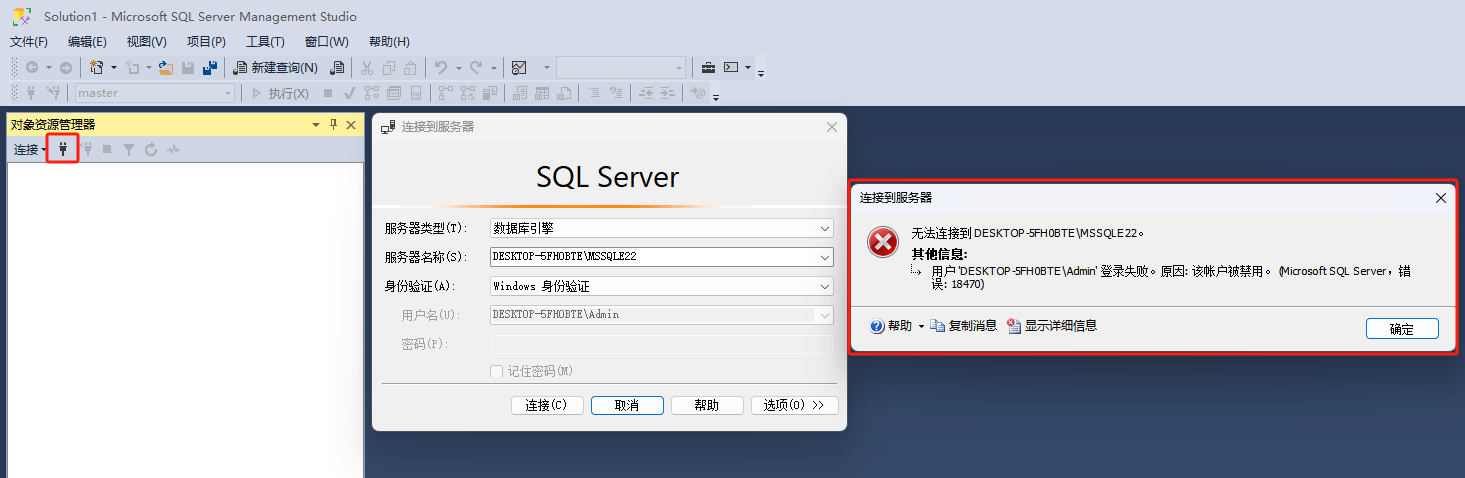This screenshot has height=478, width=1465.
Task: Click the Filter funnel icon in Object Explorer
Action: [129, 149]
